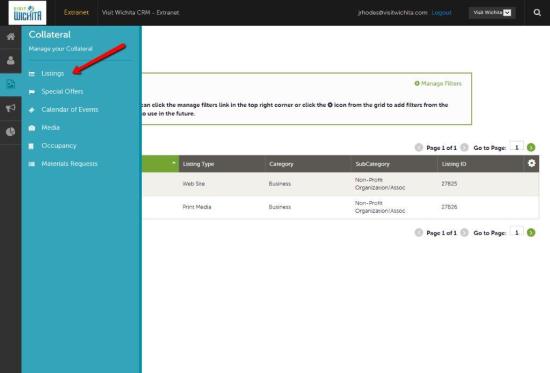Click Listing ID 27825
Viewport: 550px width, 373px height.
point(449,184)
